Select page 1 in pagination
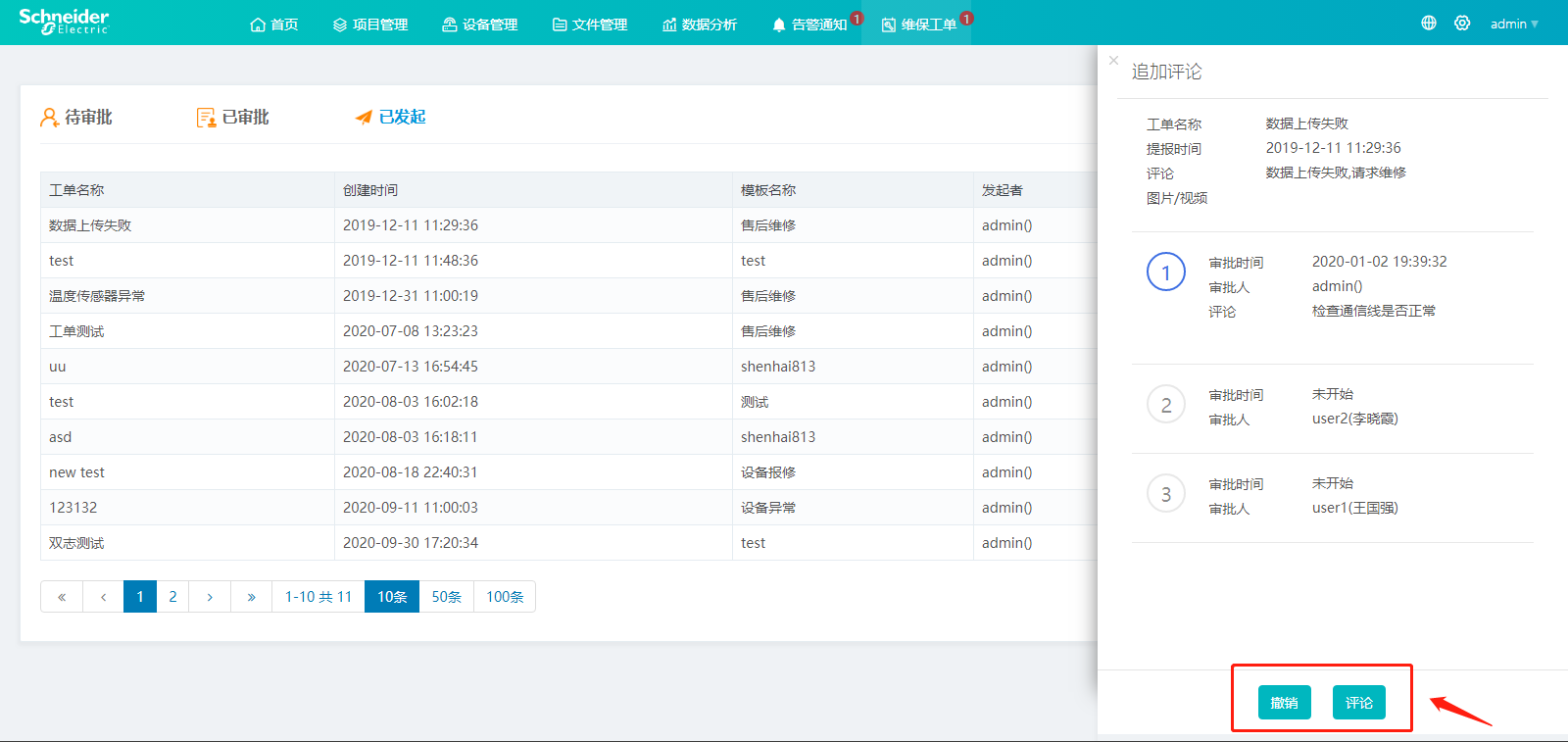 (x=140, y=596)
